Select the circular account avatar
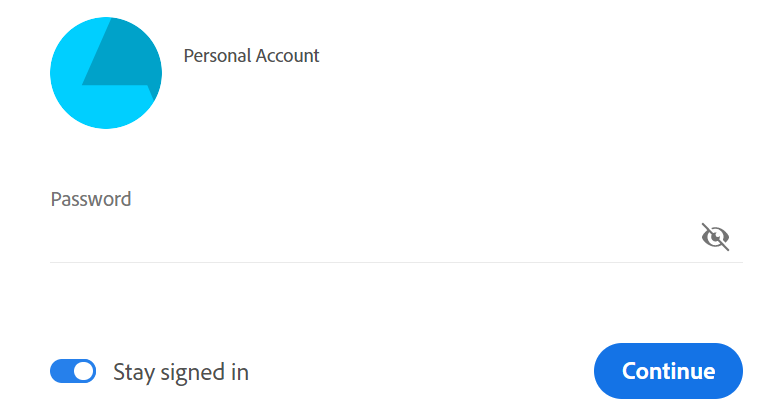This screenshot has height=418, width=760. (x=105, y=73)
